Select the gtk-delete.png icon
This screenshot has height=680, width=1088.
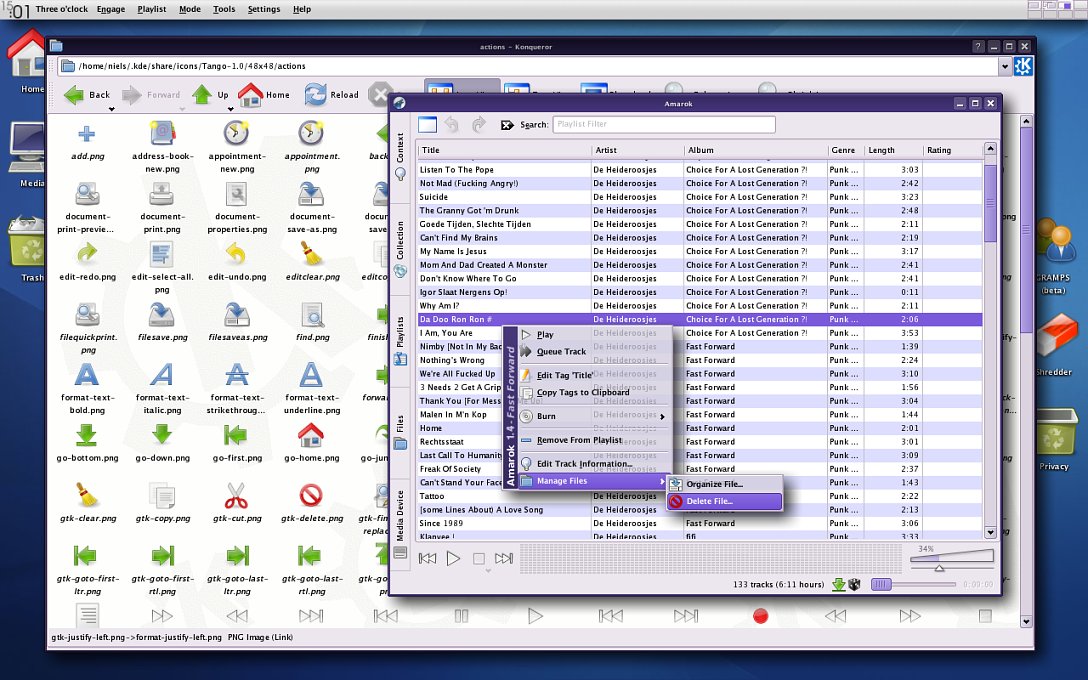click(x=311, y=495)
